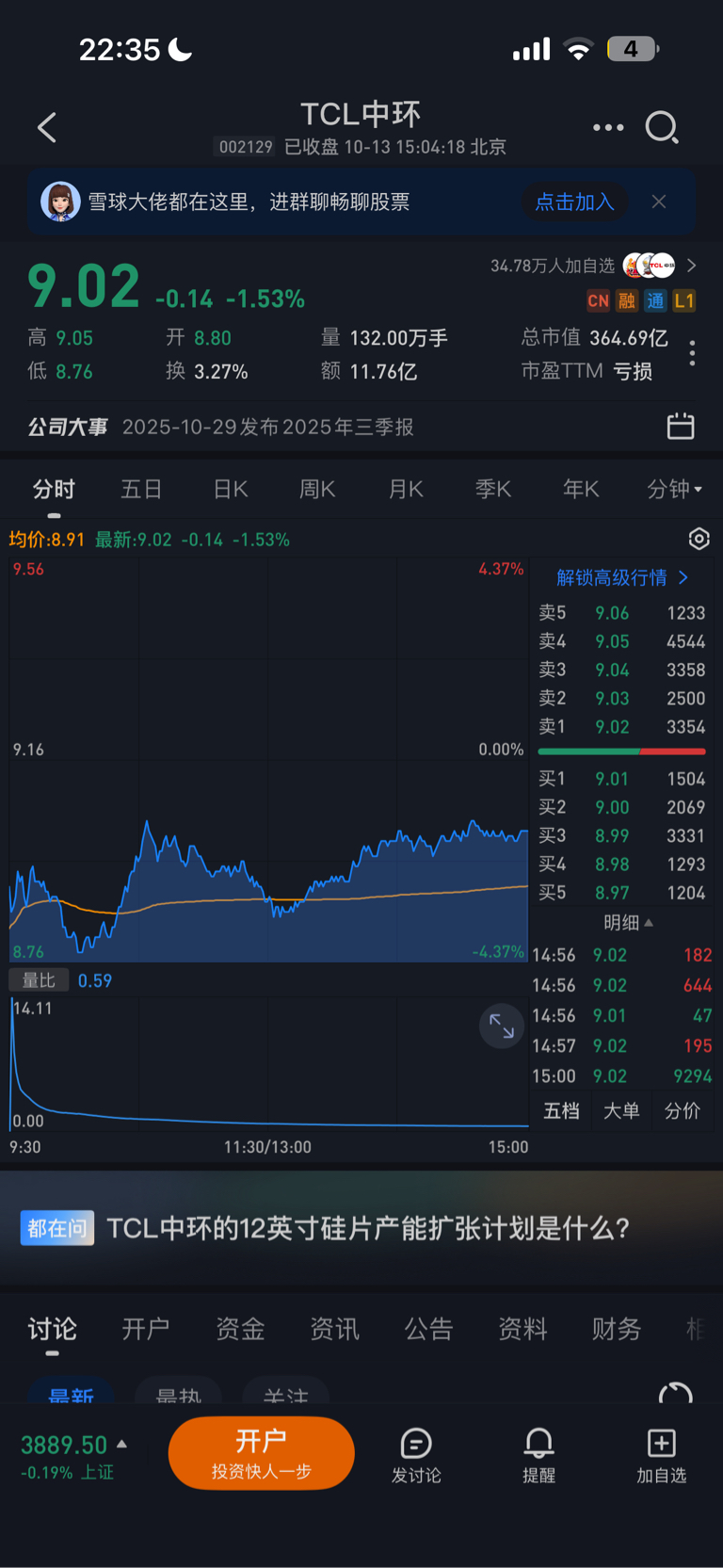Image resolution: width=723 pixels, height=1568 pixels.
Task: Go back with the left arrow icon
Action: click(x=47, y=127)
